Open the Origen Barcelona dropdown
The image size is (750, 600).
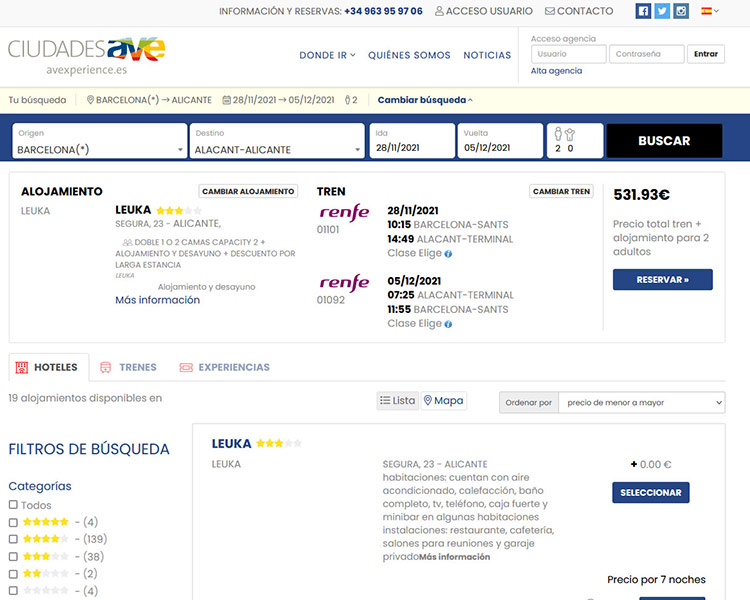click(99, 141)
